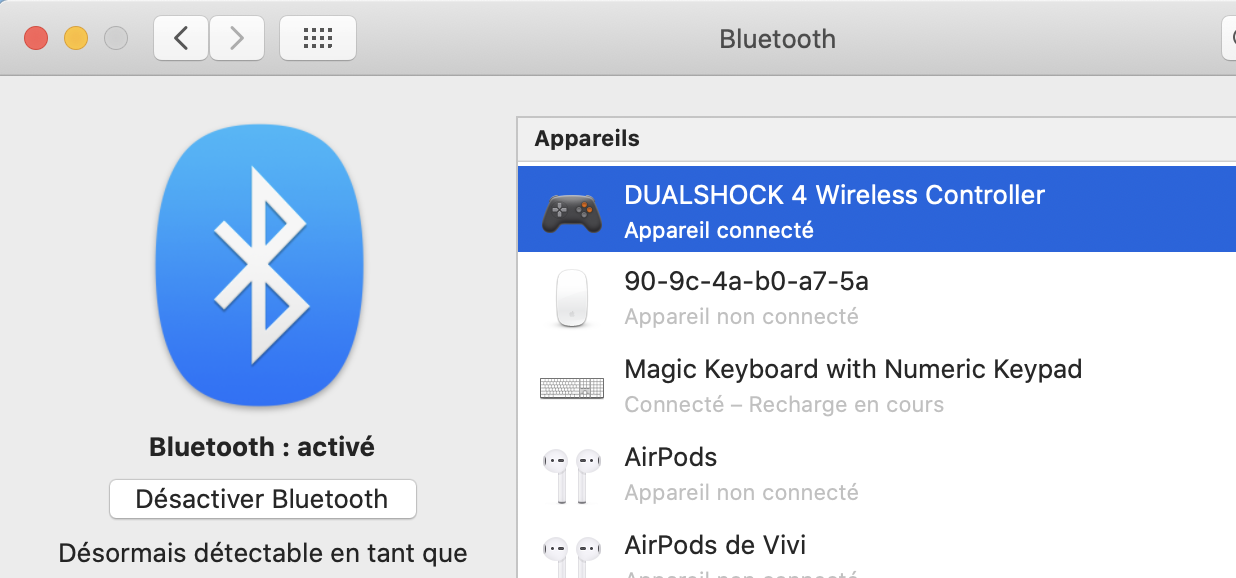Click the Magic Keyboard device icon
The height and width of the screenshot is (578, 1236).
click(571, 387)
